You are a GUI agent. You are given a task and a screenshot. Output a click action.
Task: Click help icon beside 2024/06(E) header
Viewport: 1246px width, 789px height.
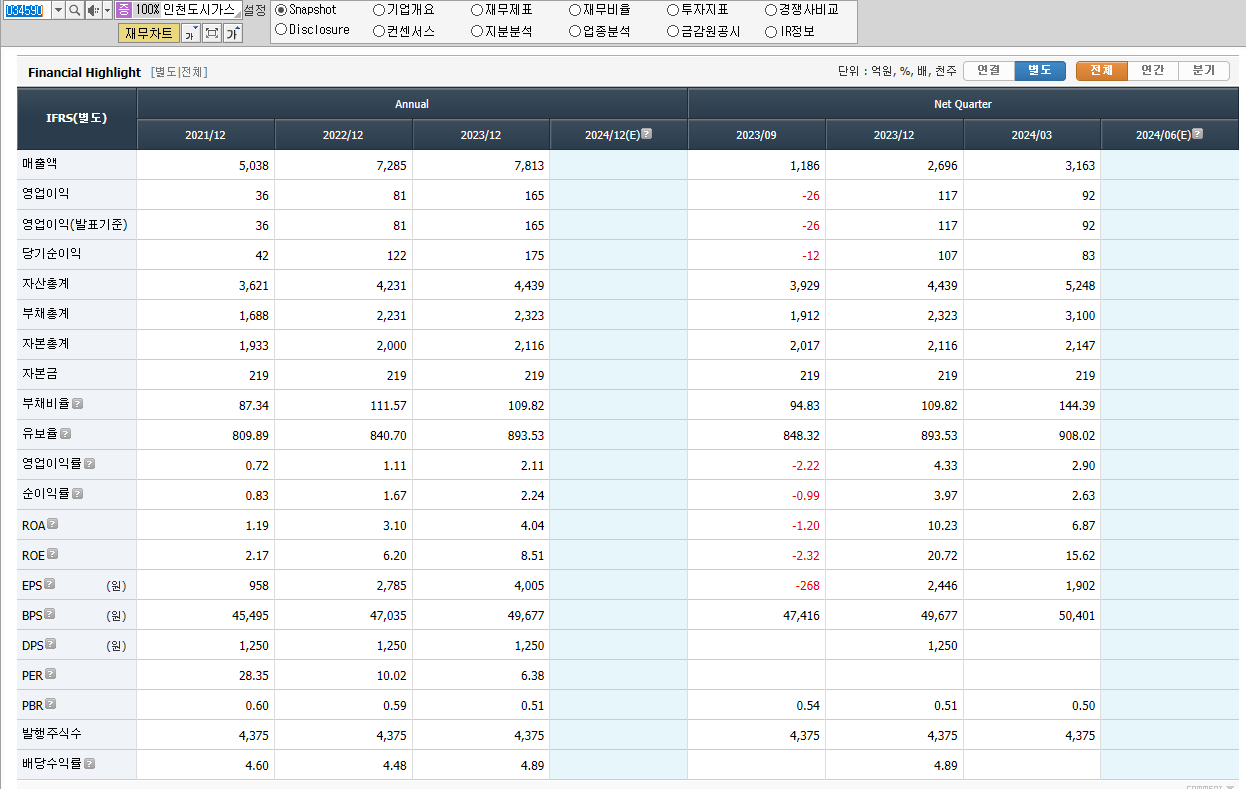1198,133
